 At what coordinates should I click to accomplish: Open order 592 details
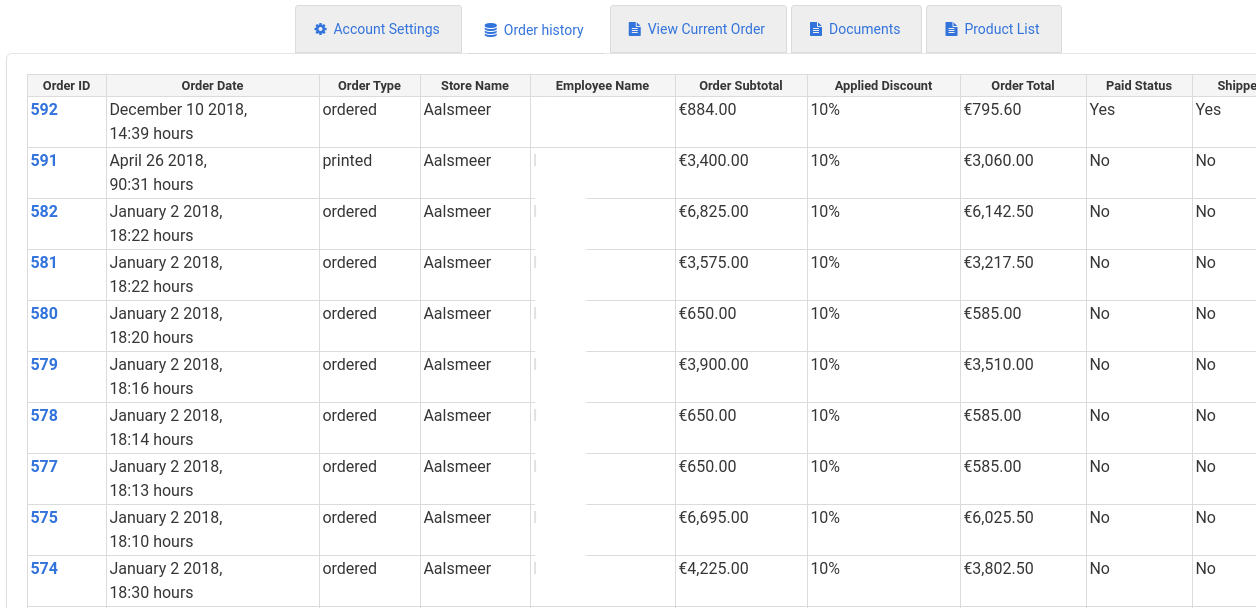coord(44,109)
